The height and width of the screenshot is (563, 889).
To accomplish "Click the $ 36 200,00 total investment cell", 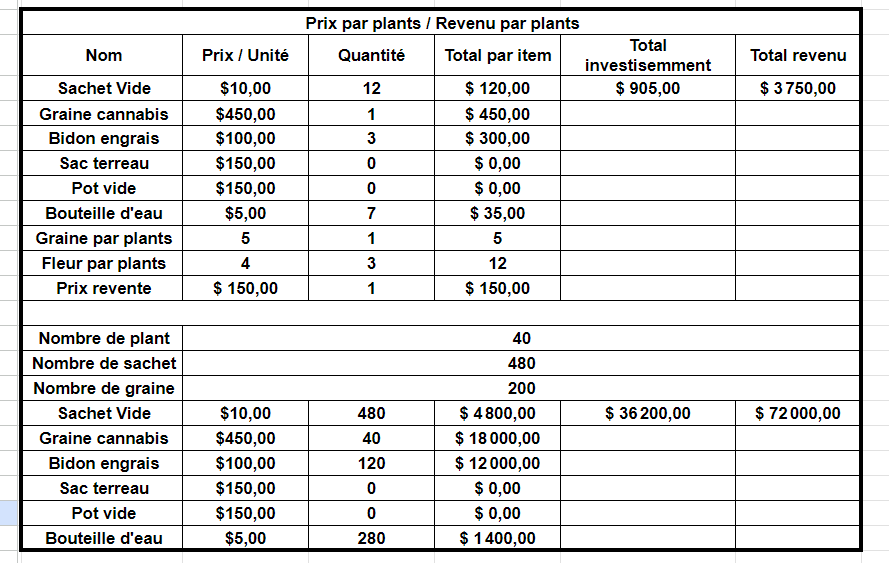I will (x=647, y=414).
